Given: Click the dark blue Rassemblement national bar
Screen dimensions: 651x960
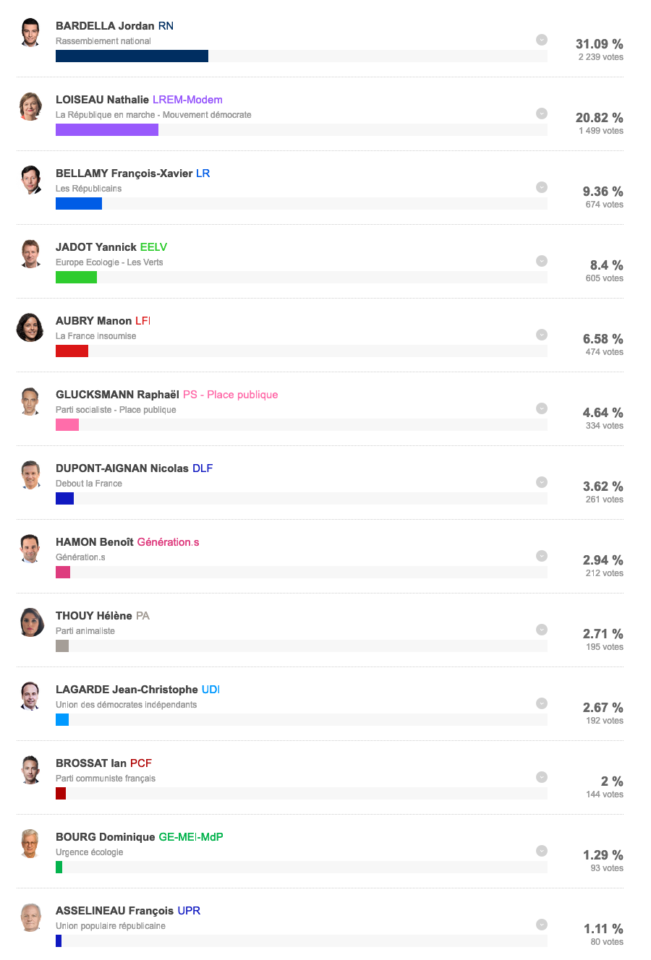Looking at the screenshot, I should pos(132,56).
